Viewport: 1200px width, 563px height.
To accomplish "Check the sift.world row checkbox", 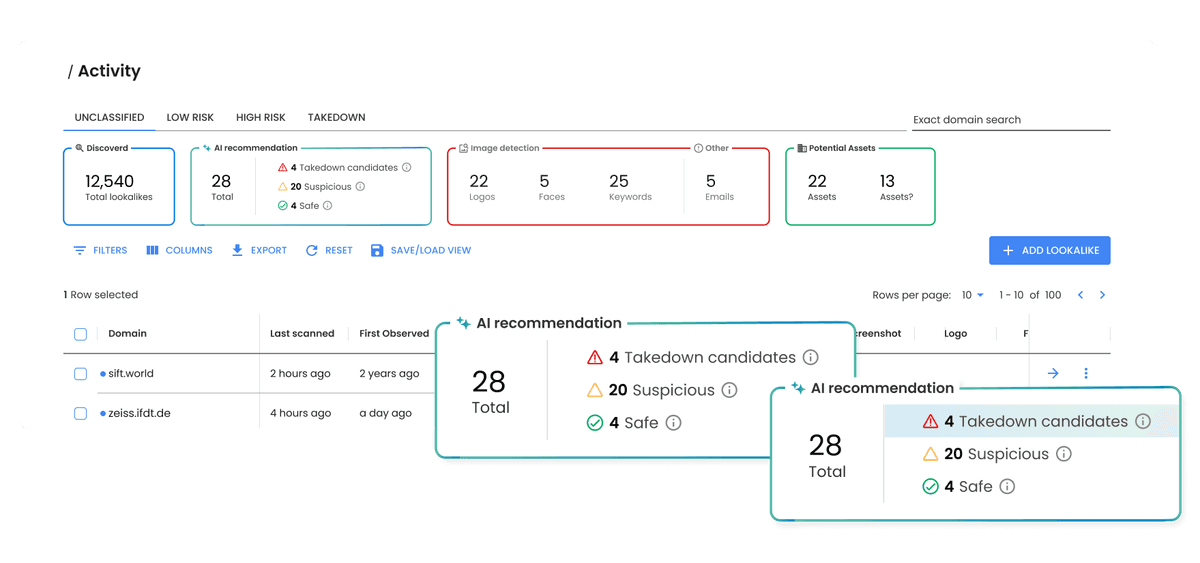I will point(81,374).
